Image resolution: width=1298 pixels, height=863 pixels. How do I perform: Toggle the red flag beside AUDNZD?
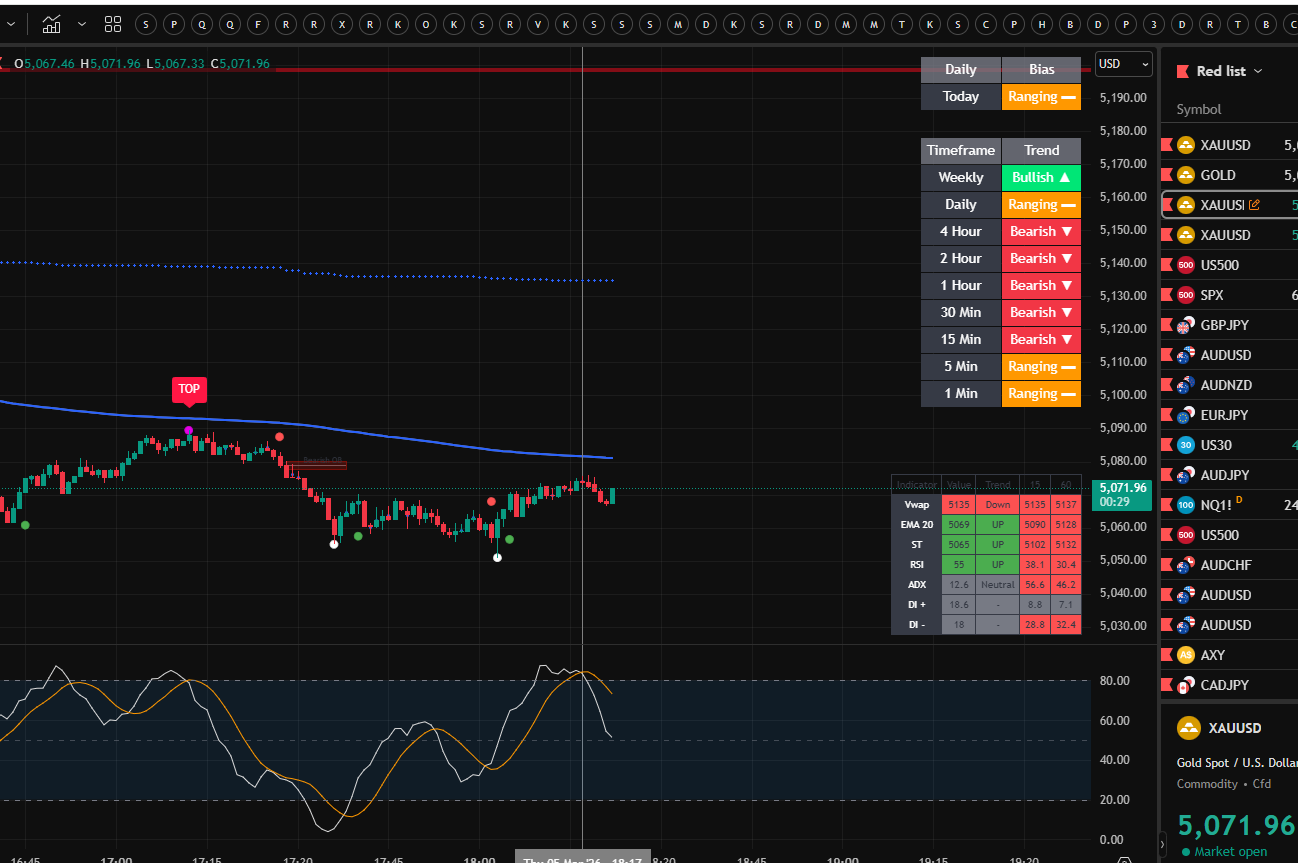(1166, 385)
